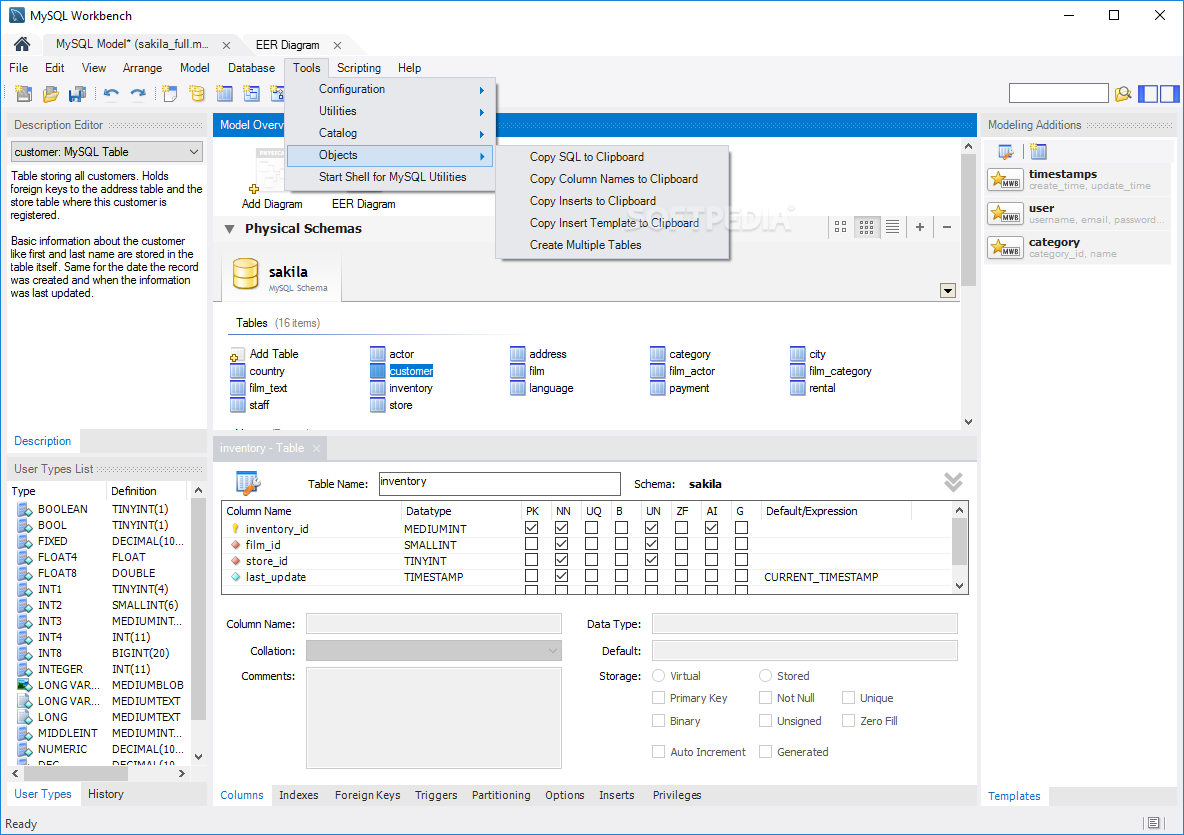Toggle UN checkbox for store_id column
Screen dimensions: 1184x835
coord(652,559)
